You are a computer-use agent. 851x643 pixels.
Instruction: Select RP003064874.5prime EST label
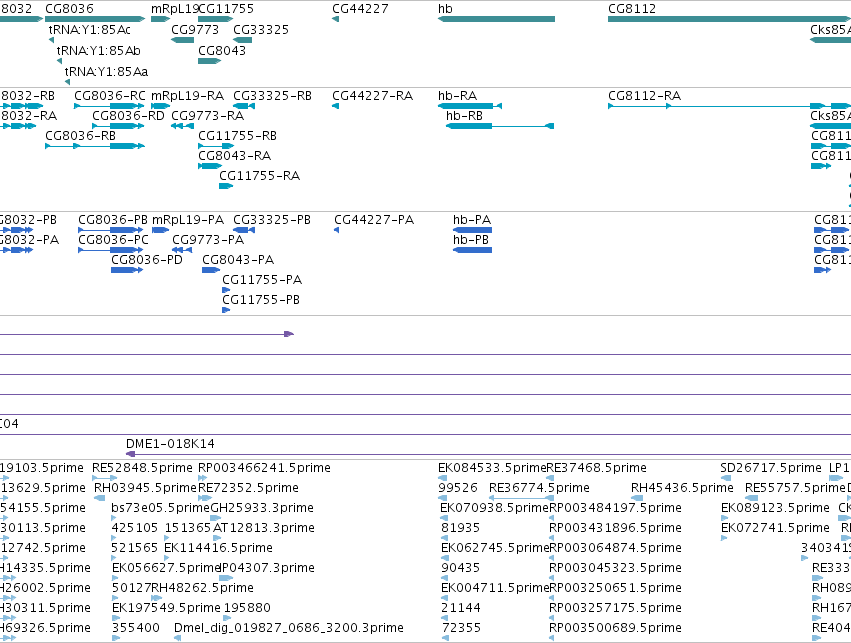pyautogui.click(x=615, y=548)
